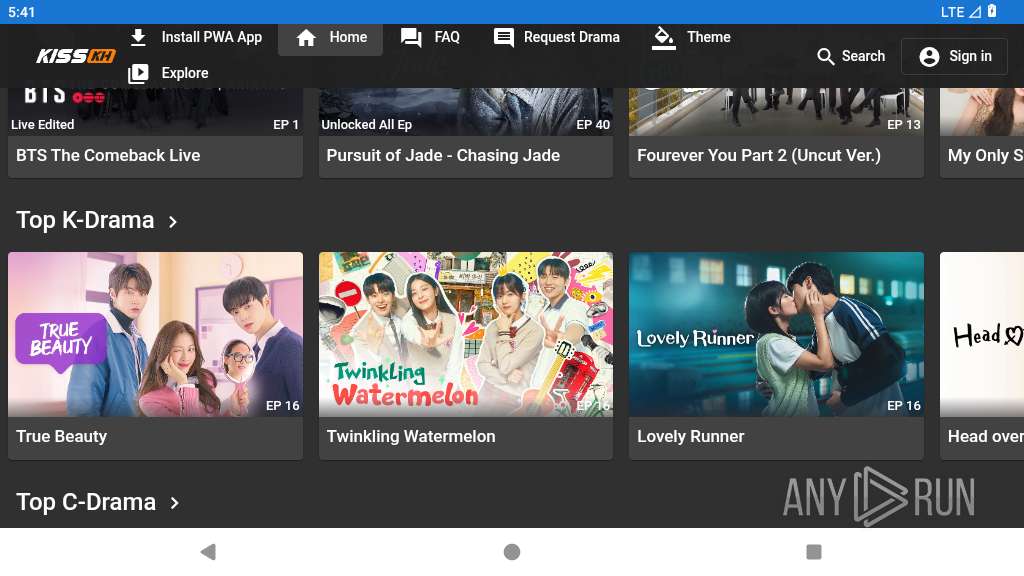This screenshot has width=1024, height=576.
Task: Click the Install PWA App download icon
Action: point(138,37)
